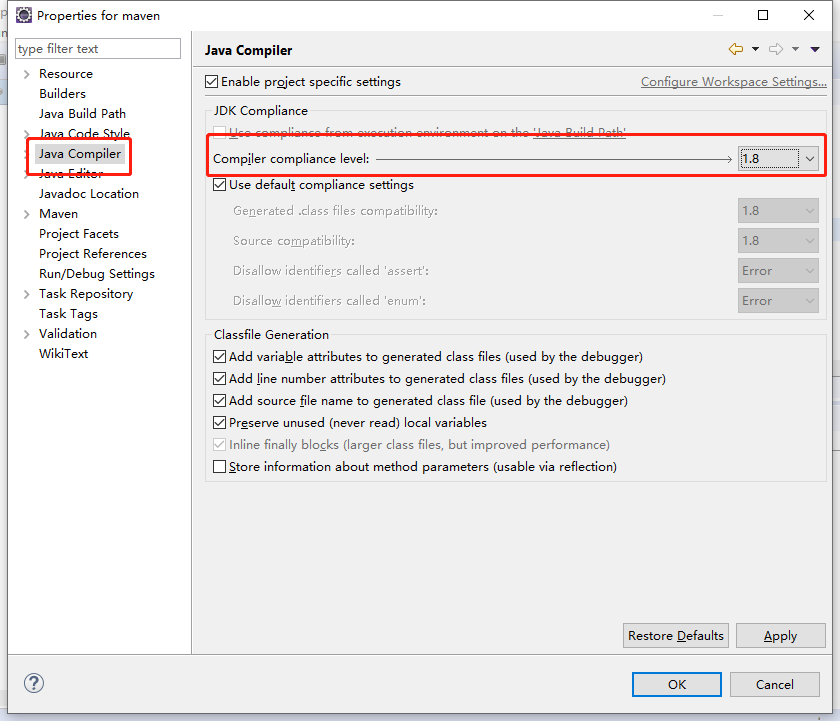The image size is (840, 721).
Task: Click the Eclipse icon in title bar
Action: pos(24,15)
